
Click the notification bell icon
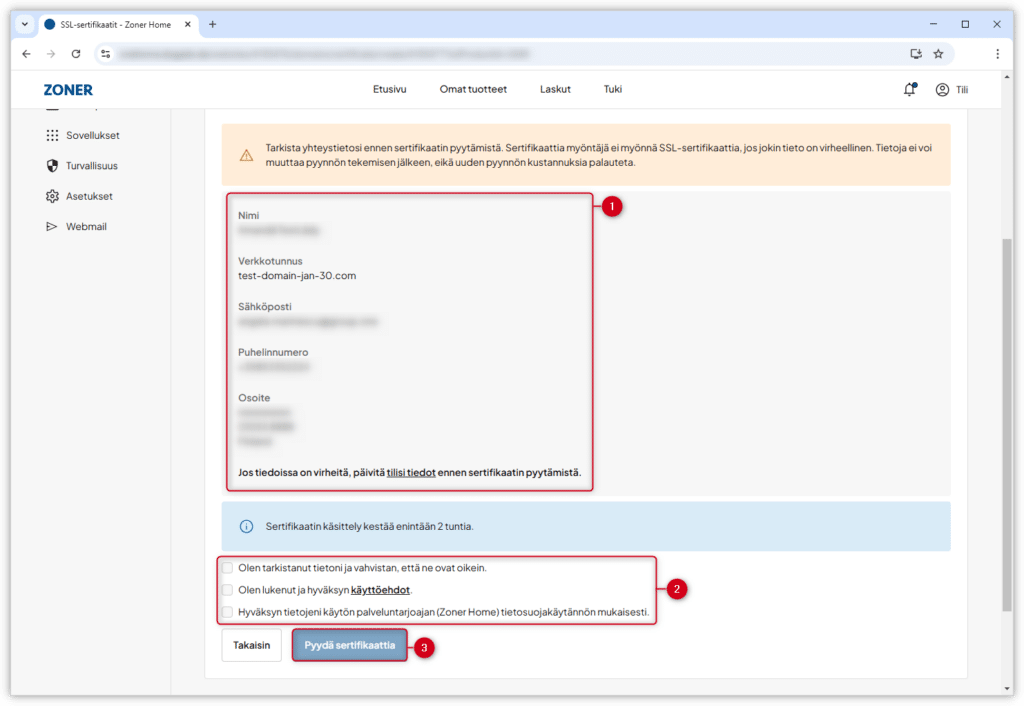(x=909, y=89)
